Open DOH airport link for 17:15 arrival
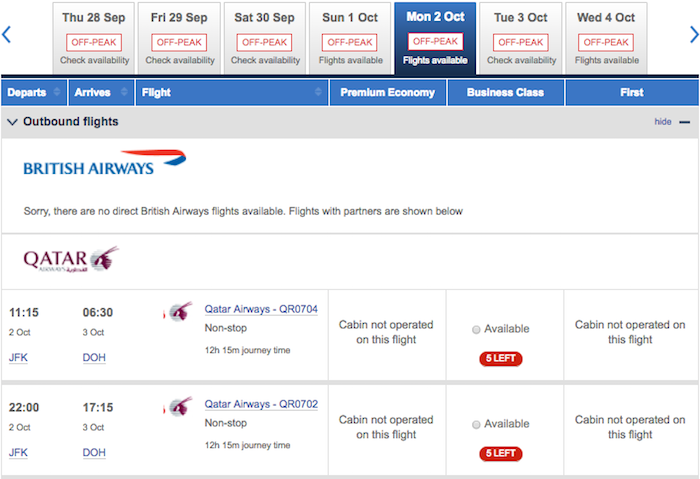Image resolution: width=700 pixels, height=479 pixels. [x=94, y=453]
